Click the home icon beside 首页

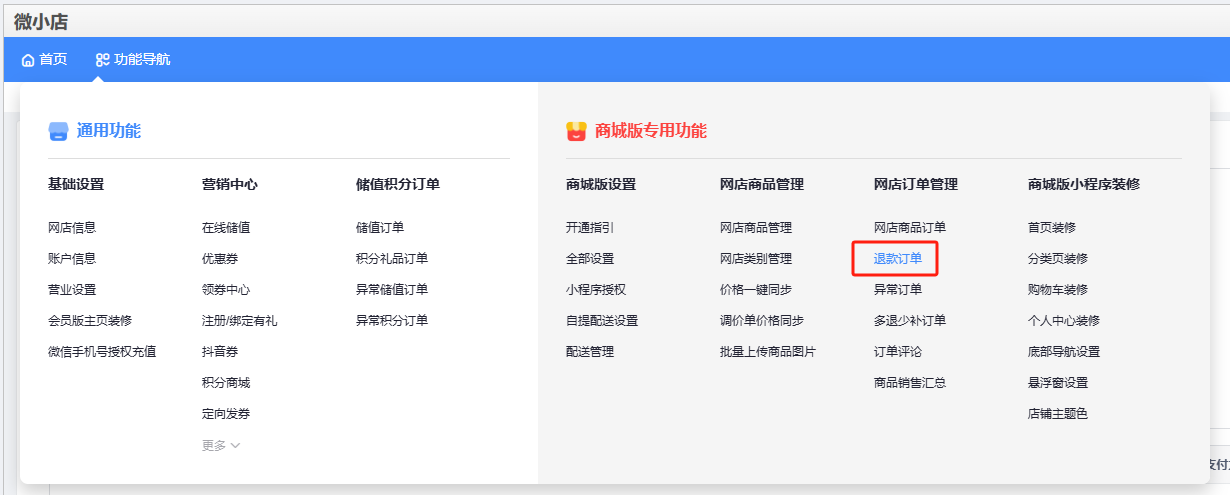coord(28,60)
